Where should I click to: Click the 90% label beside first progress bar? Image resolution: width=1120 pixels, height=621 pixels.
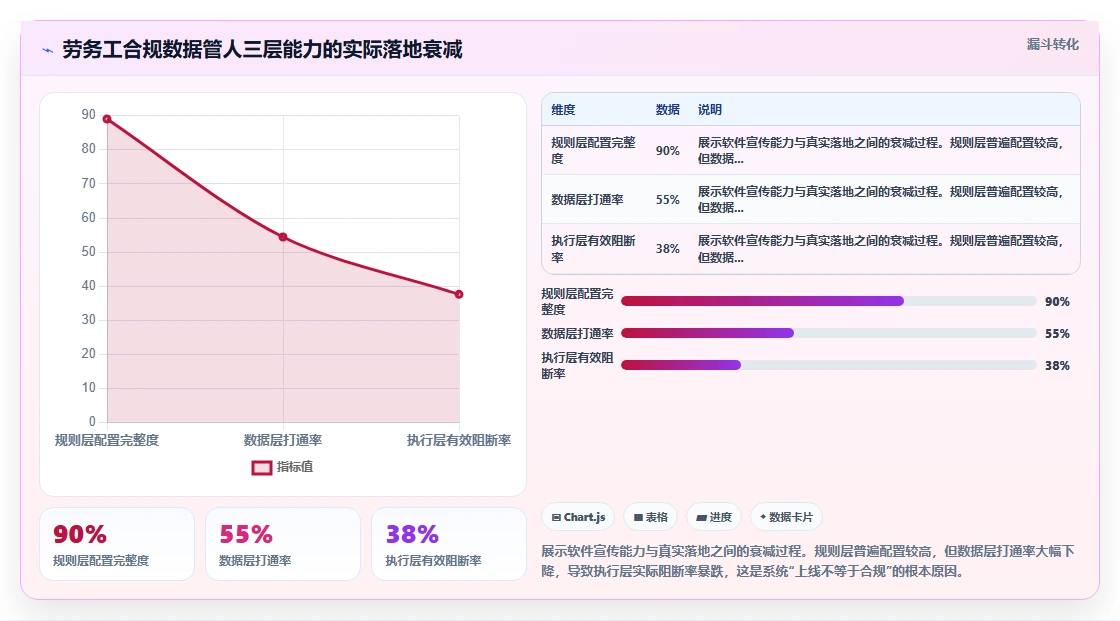[x=1057, y=302]
